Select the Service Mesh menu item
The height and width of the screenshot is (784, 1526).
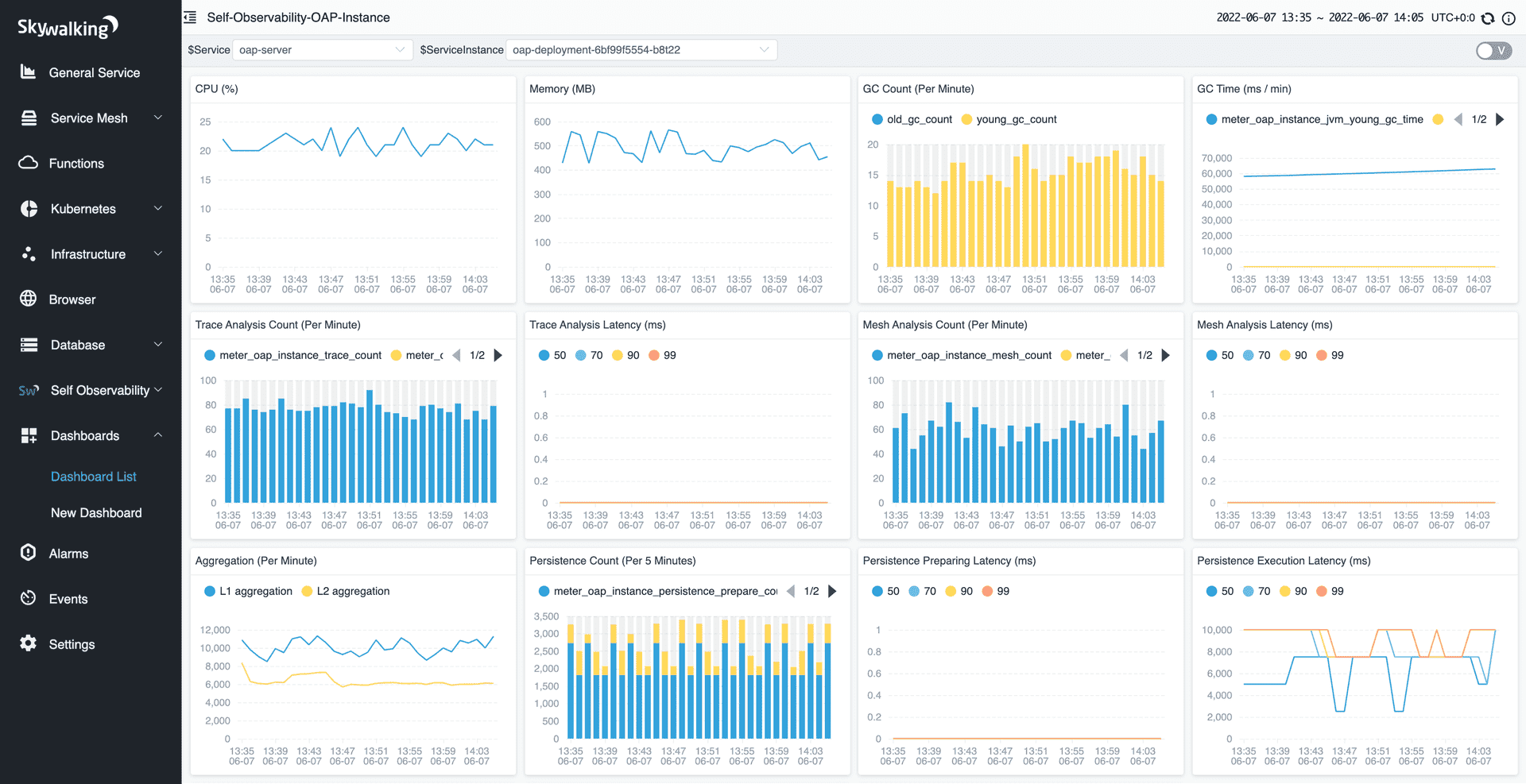tap(91, 118)
